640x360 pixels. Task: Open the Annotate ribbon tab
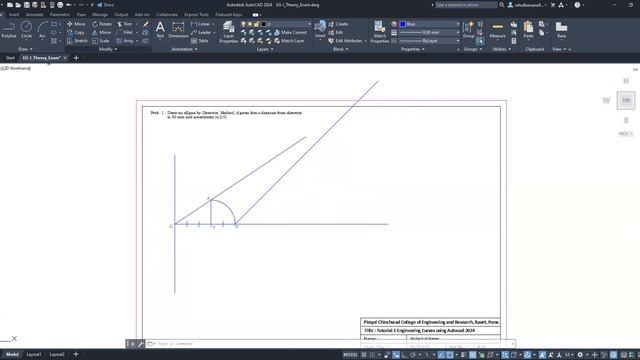click(34, 14)
